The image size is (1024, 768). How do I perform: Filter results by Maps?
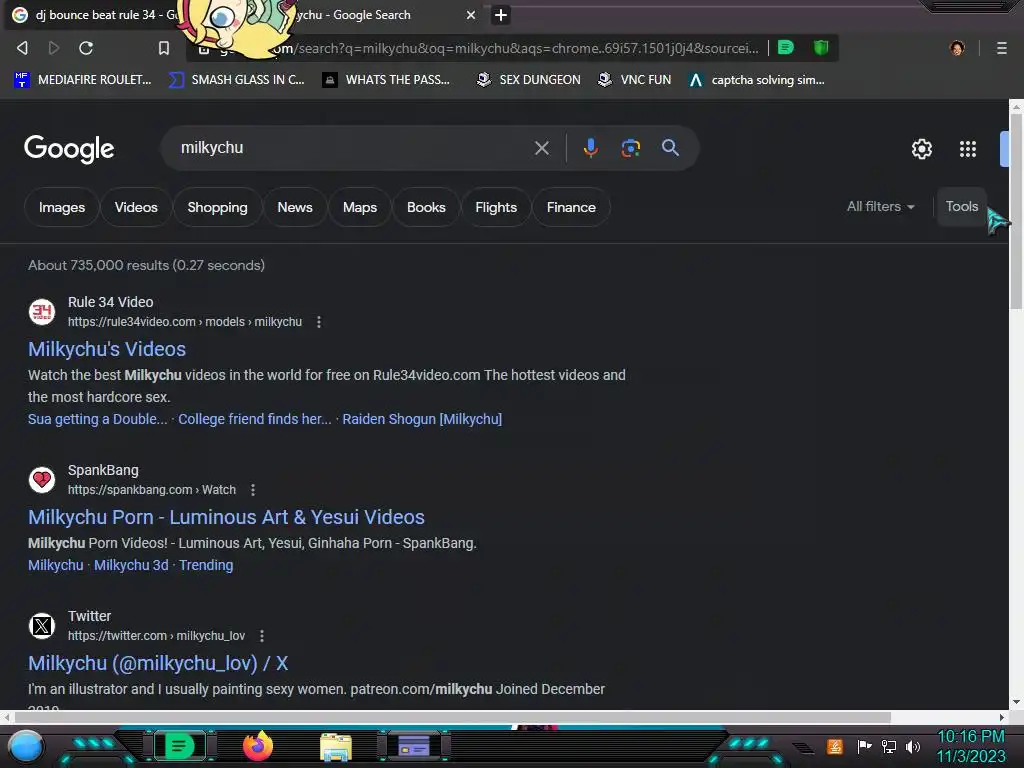coord(360,207)
